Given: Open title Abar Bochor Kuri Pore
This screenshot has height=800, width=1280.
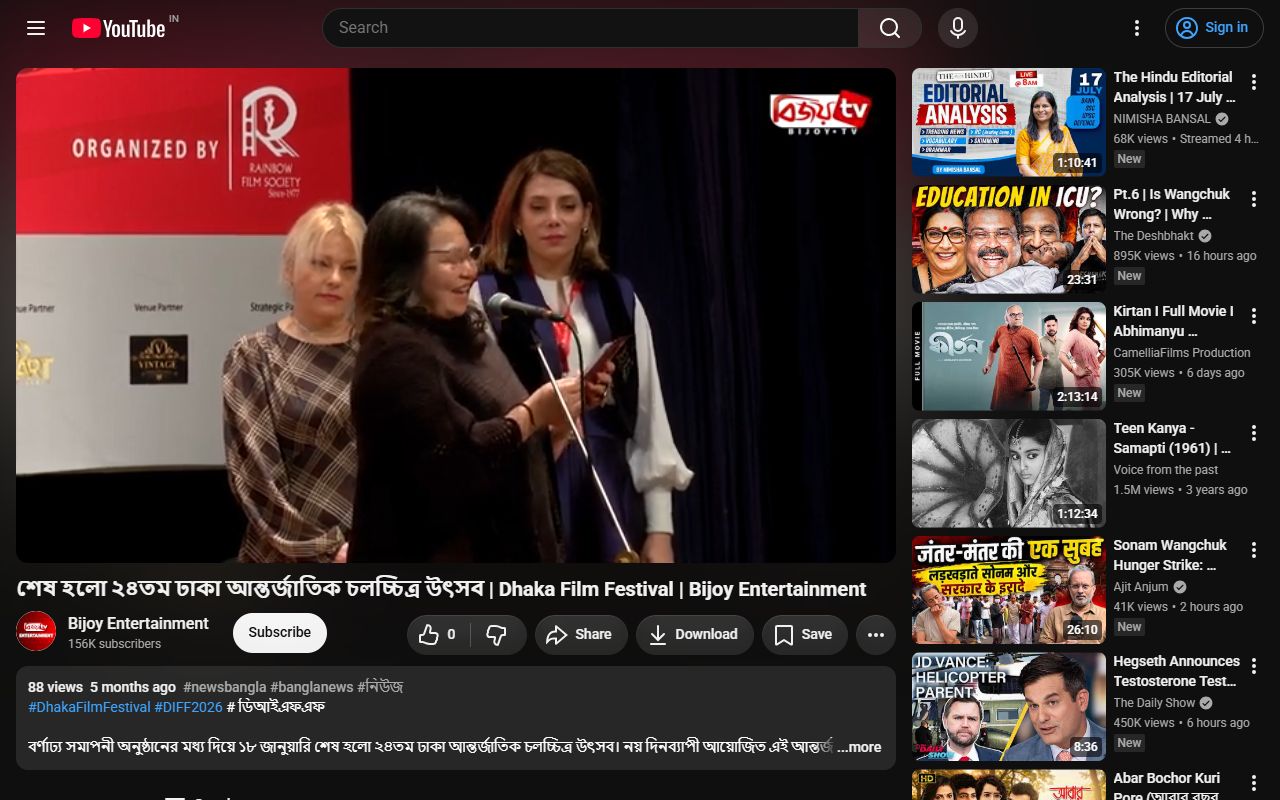Looking at the screenshot, I should (1167, 786).
